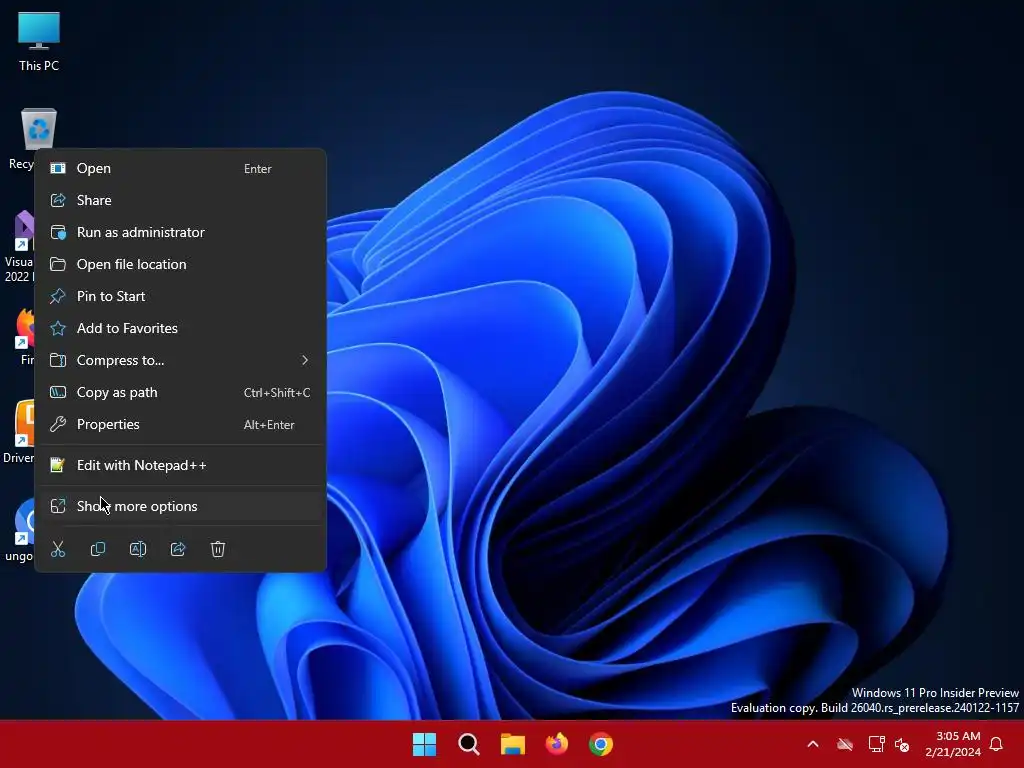The image size is (1024, 768).
Task: Select Add to Favorites
Action: (180, 328)
